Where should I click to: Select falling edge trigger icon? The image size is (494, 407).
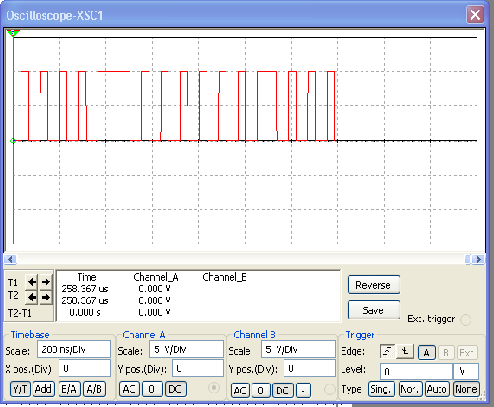coord(405,352)
